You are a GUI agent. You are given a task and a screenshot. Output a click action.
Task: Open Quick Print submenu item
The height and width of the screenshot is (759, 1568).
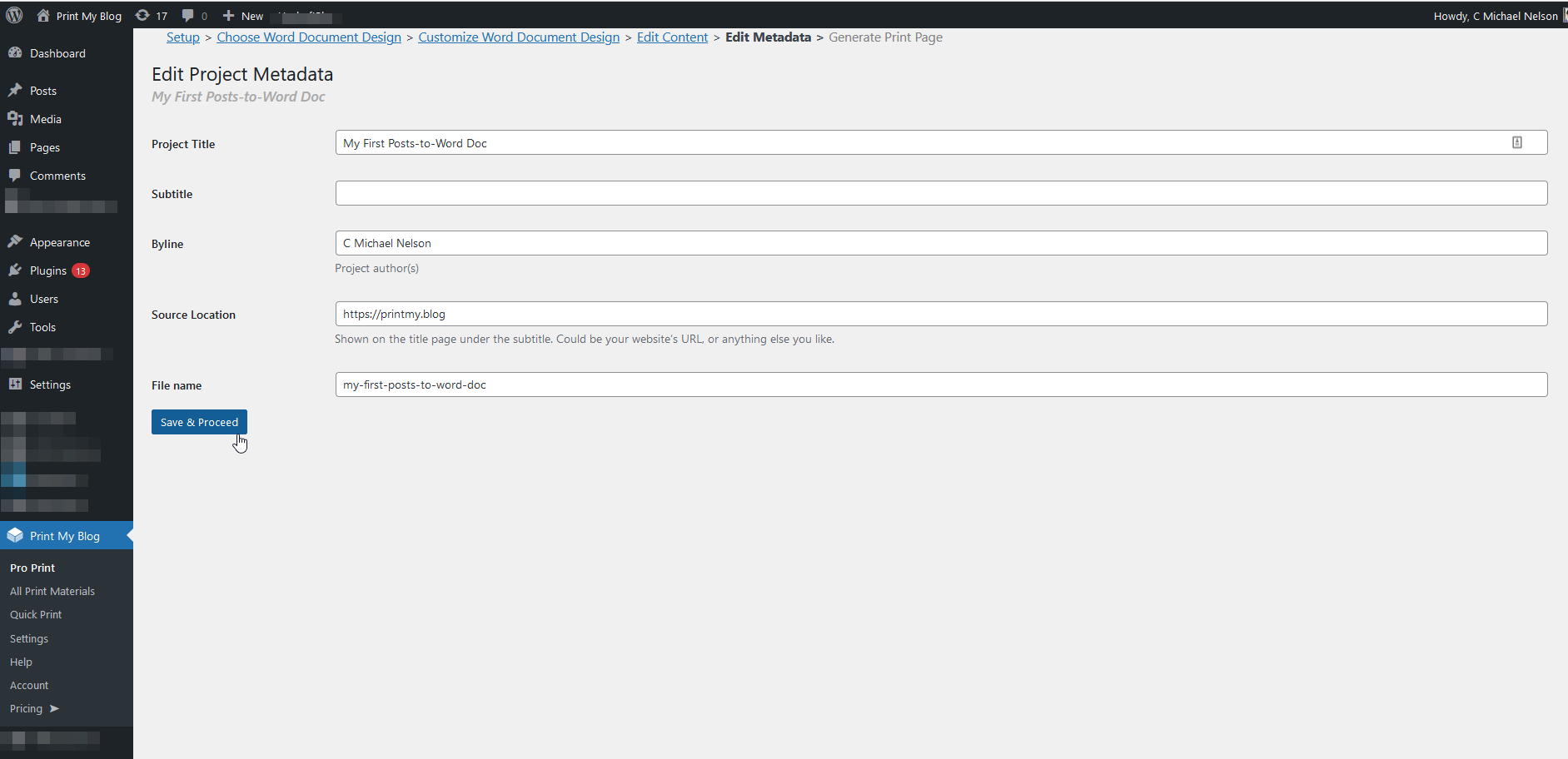(x=36, y=614)
